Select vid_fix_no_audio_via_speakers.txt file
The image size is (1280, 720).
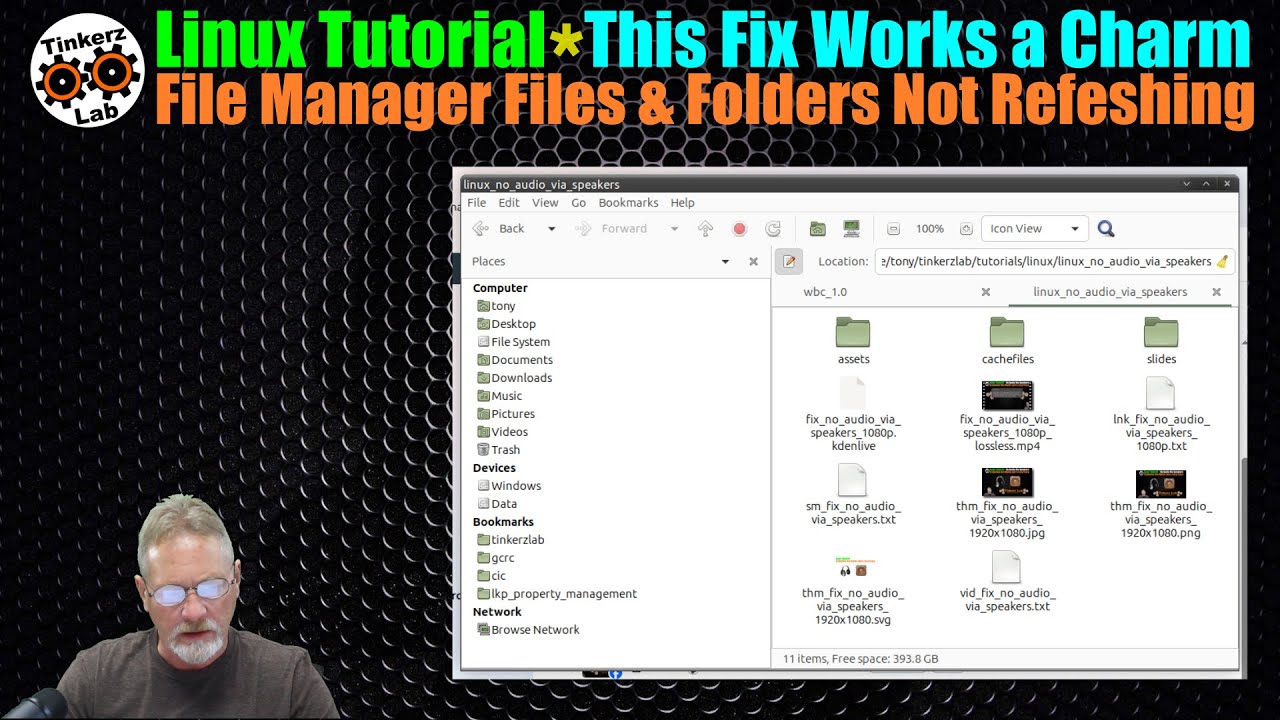click(x=1007, y=583)
